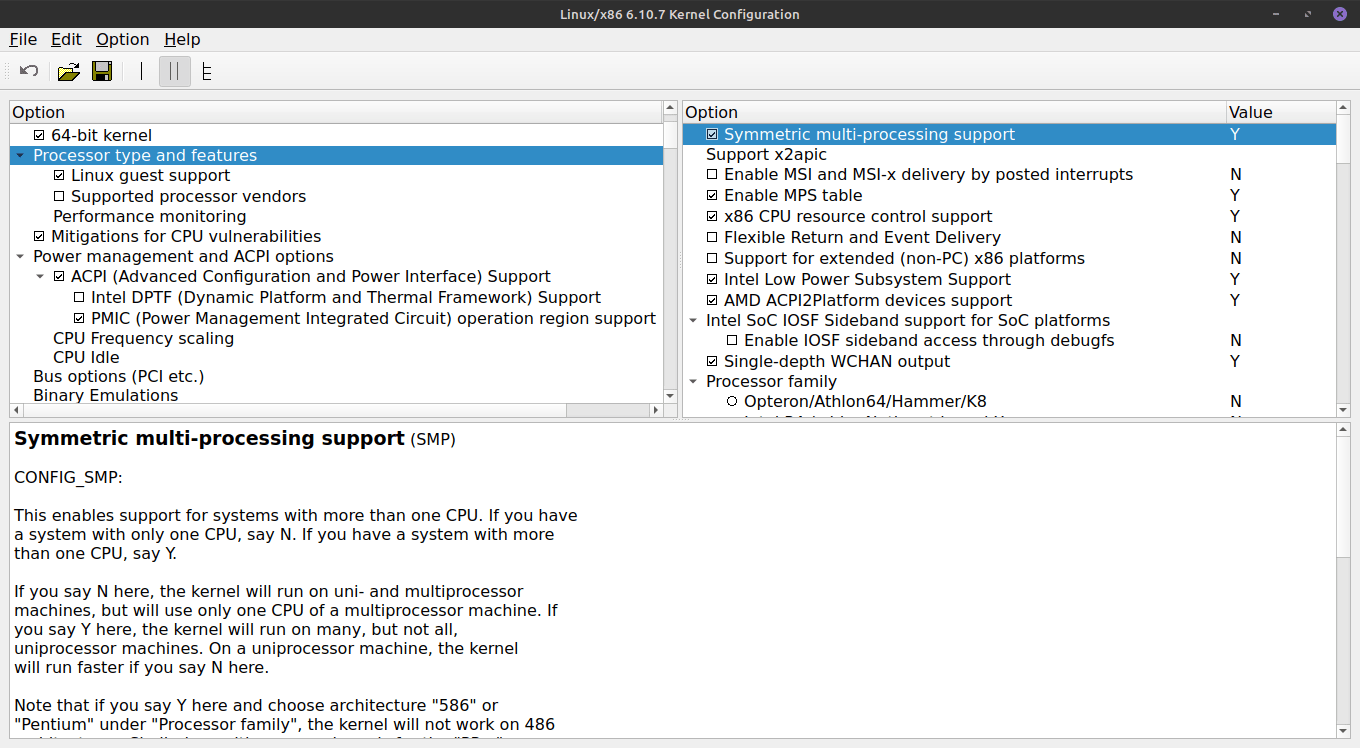
Task: Toggle 64-bit kernel checkbox
Action: pos(39,135)
